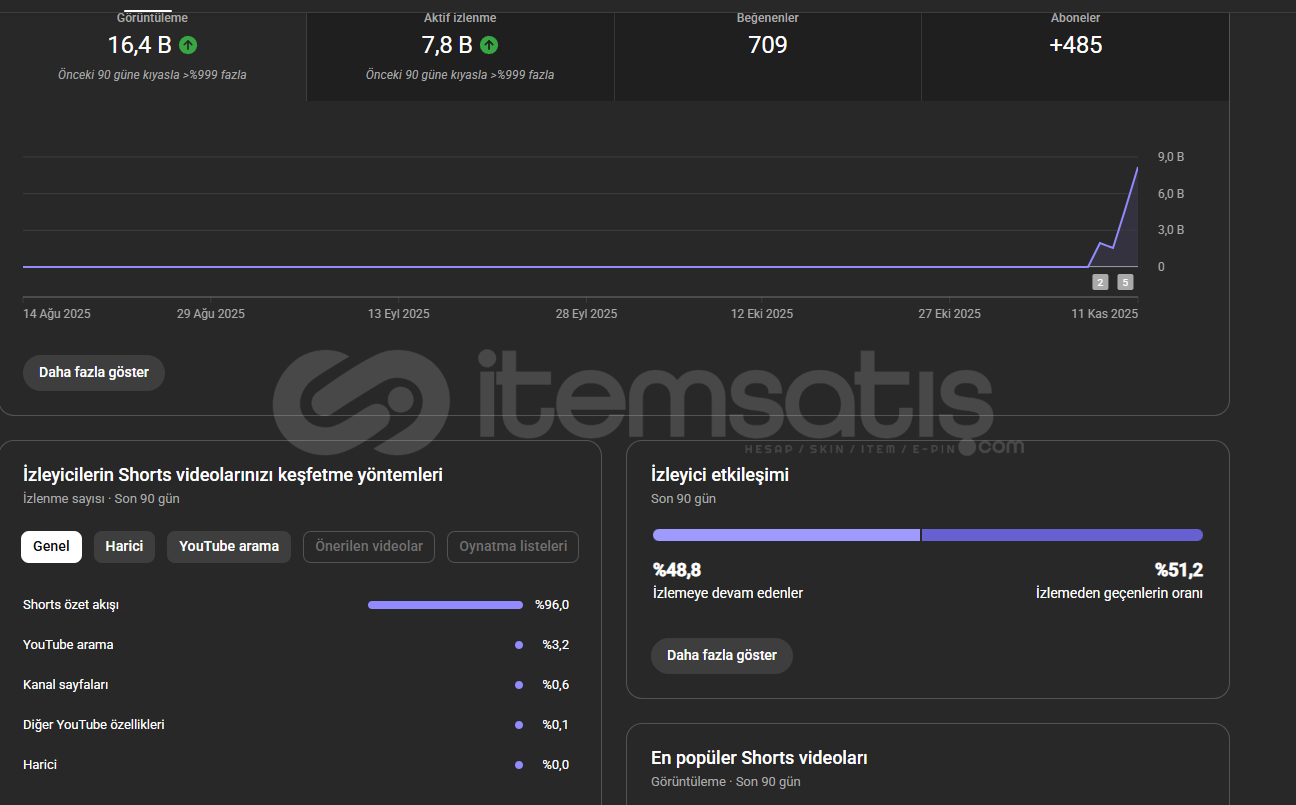
Task: Click the chart marker badge labeled 5
Action: click(x=1125, y=282)
